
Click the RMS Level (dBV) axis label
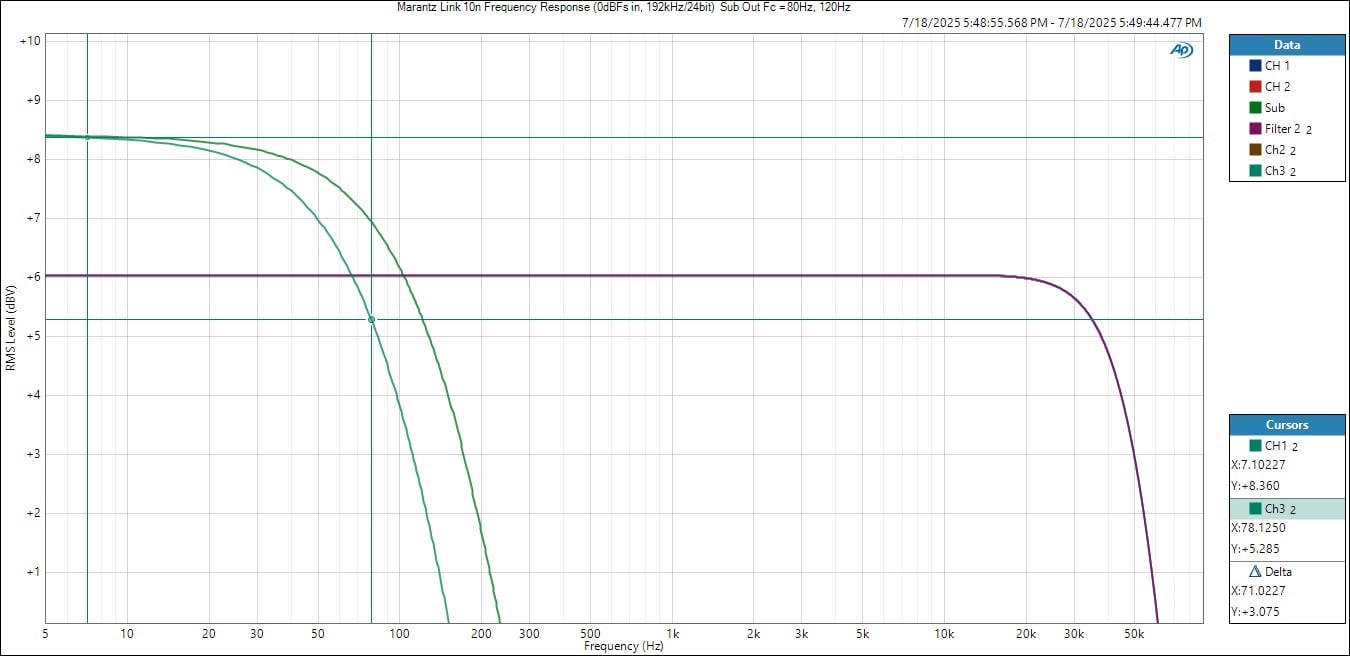(10, 328)
